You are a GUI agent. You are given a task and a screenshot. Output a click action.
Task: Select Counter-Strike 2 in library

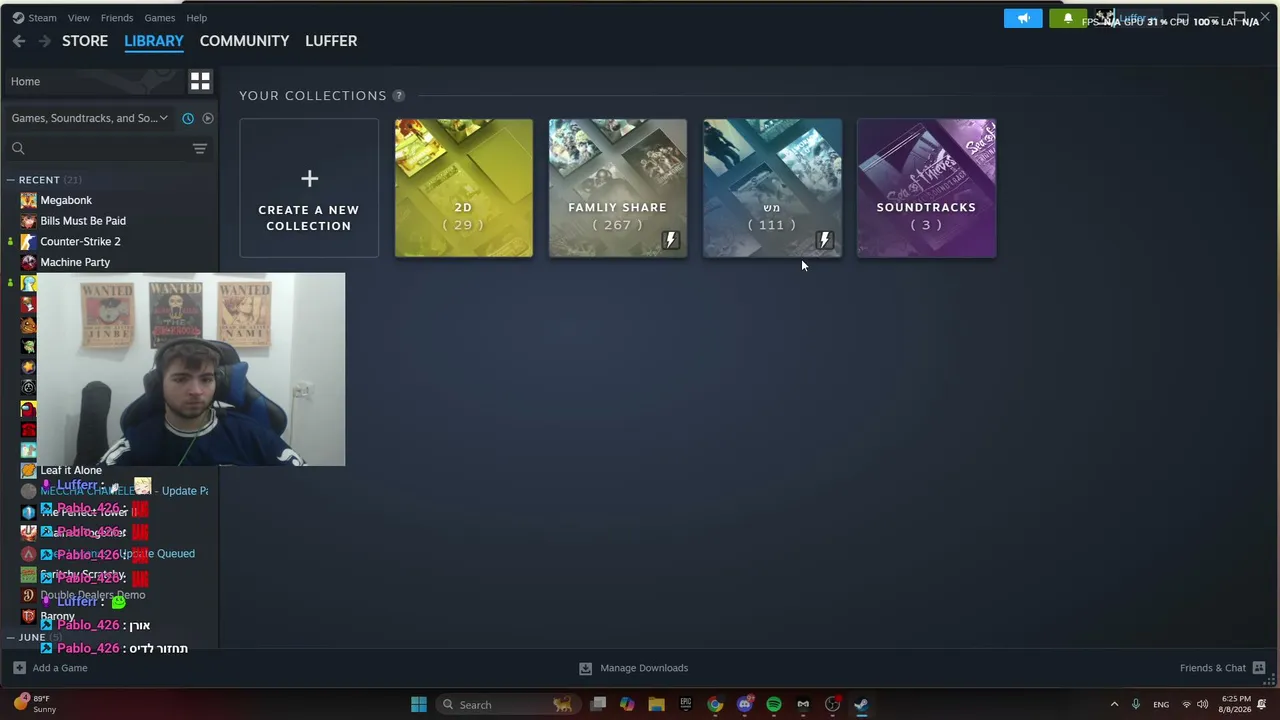coord(80,242)
